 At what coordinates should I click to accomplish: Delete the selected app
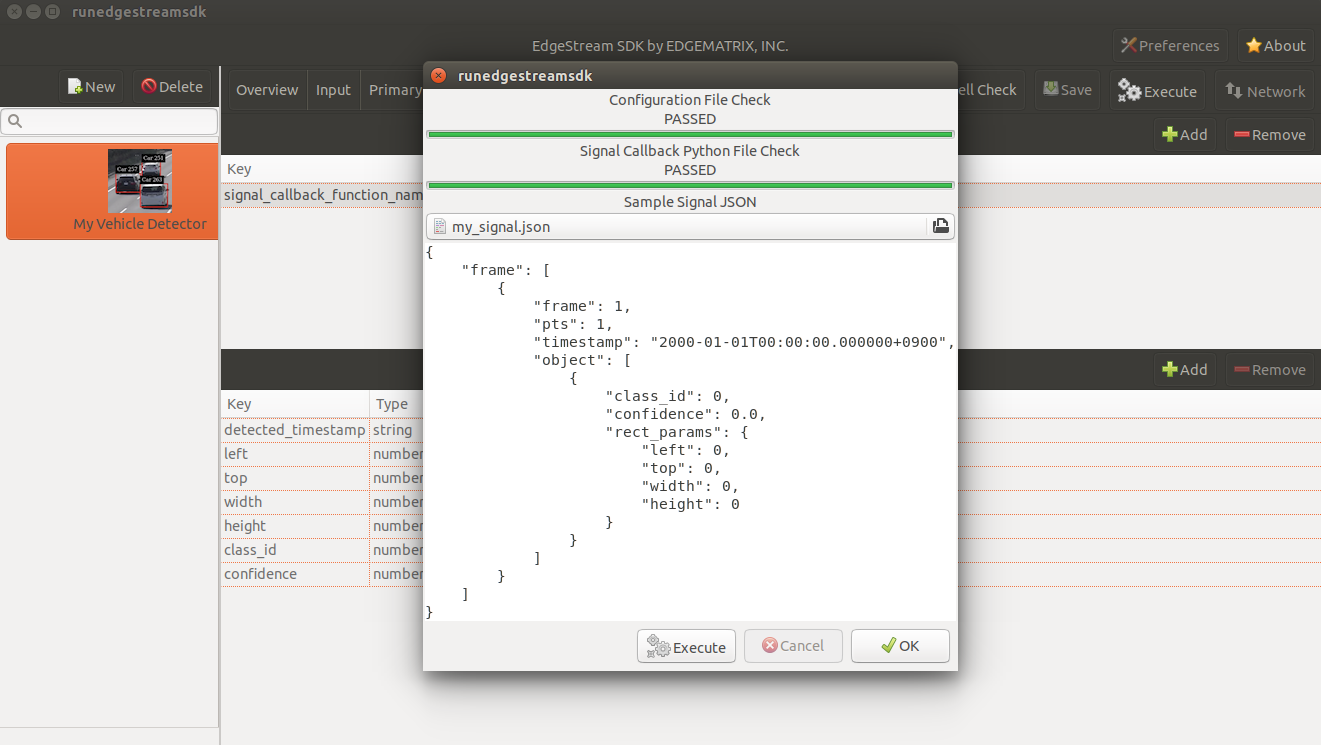click(x=172, y=87)
